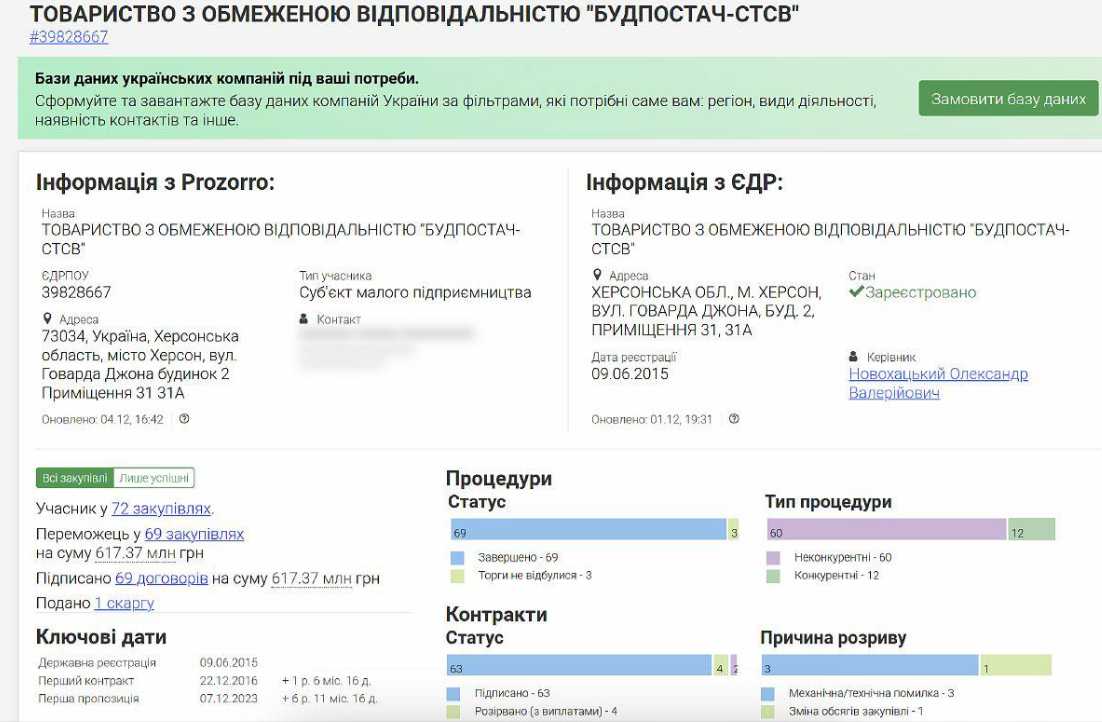
Task: Click the location pin icon beside ЄДР Адреса
Action: [597, 275]
